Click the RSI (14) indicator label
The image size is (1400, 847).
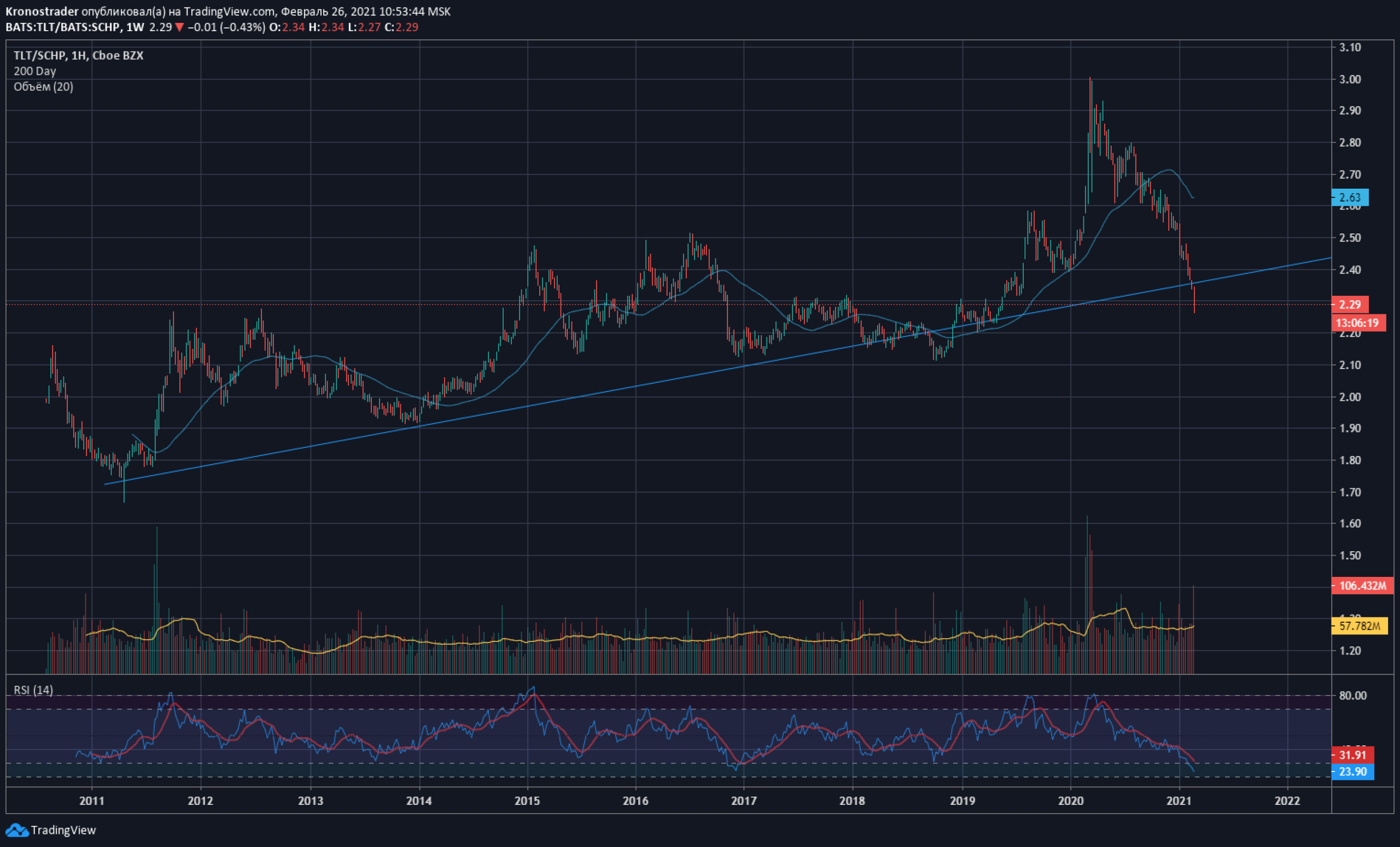[x=33, y=690]
